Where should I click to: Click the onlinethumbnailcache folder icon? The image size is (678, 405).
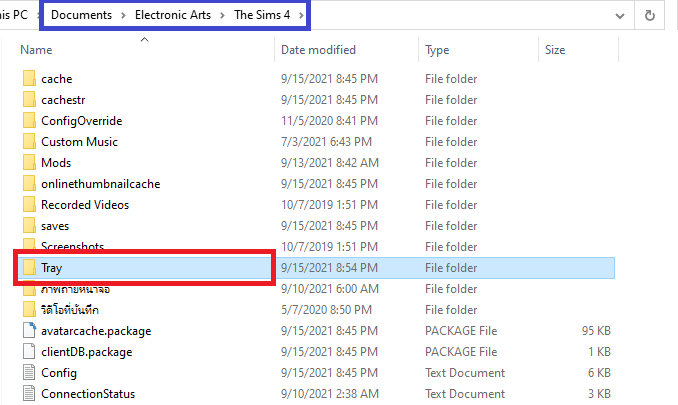click(29, 184)
